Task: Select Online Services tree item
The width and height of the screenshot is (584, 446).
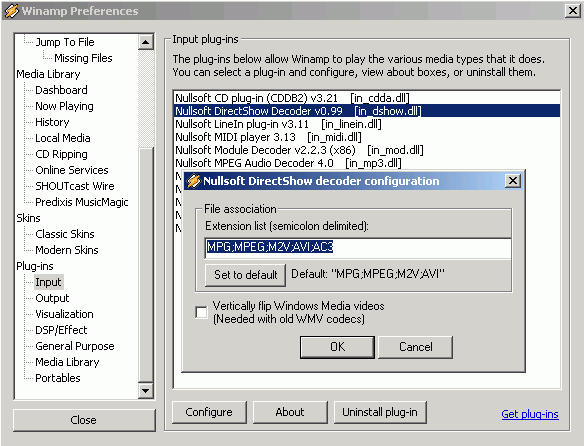Action: click(x=72, y=170)
